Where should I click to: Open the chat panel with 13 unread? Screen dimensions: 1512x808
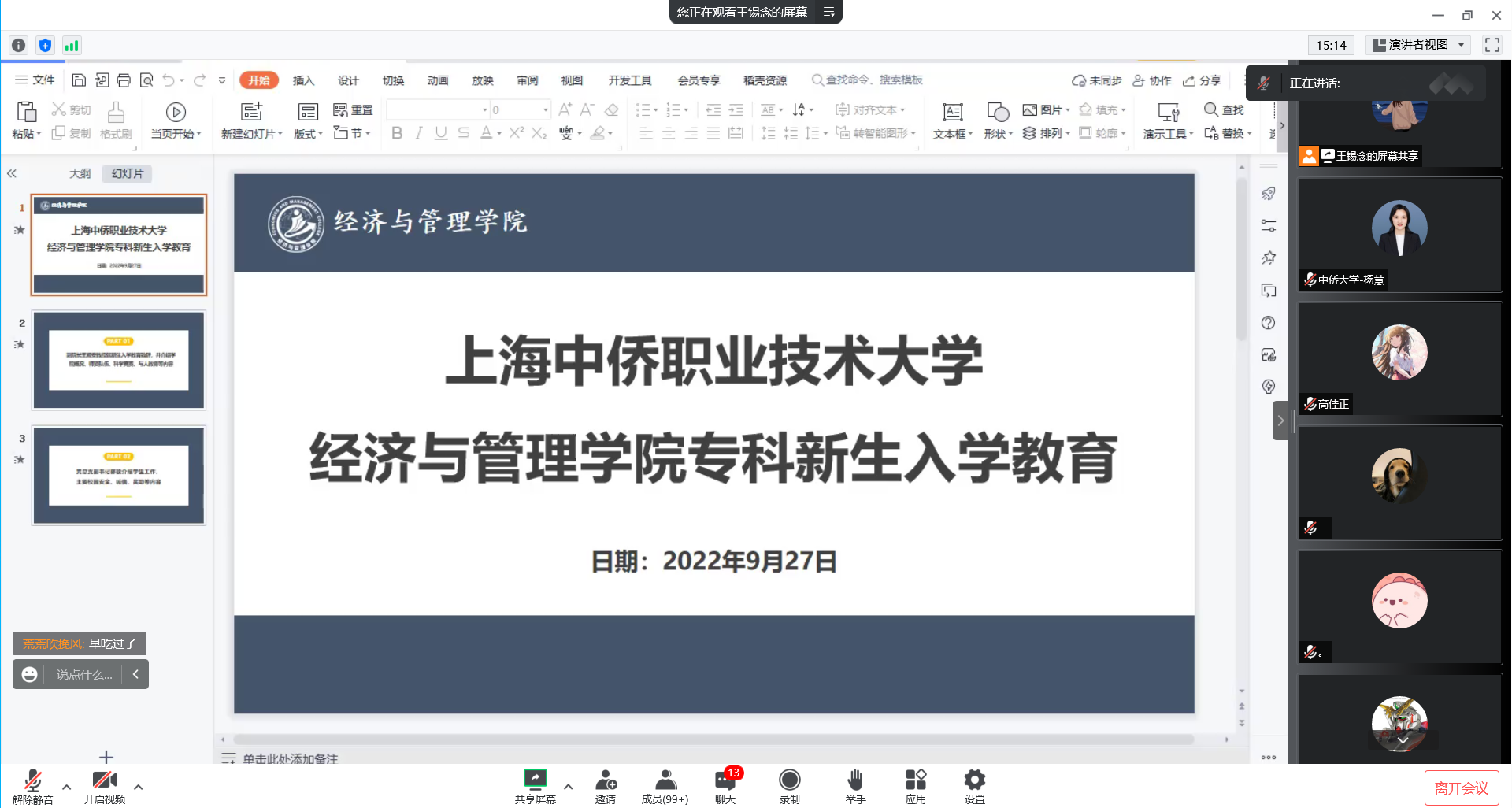tap(725, 781)
